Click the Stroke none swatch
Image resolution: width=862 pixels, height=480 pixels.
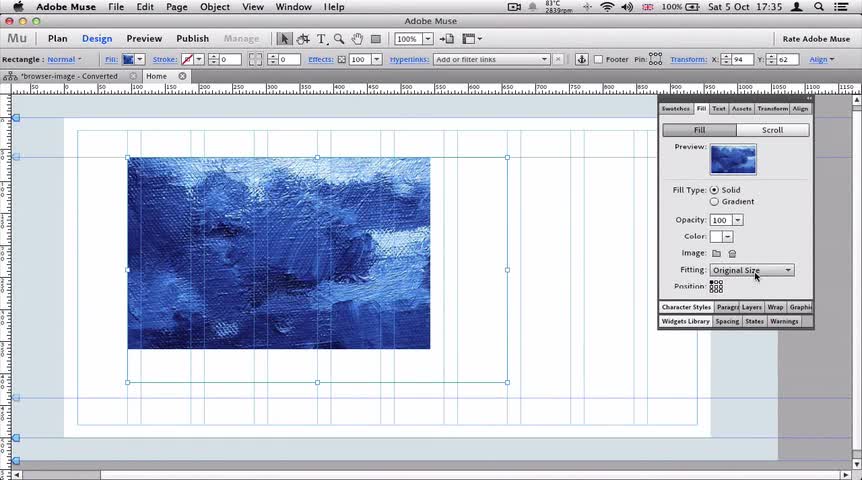point(187,59)
